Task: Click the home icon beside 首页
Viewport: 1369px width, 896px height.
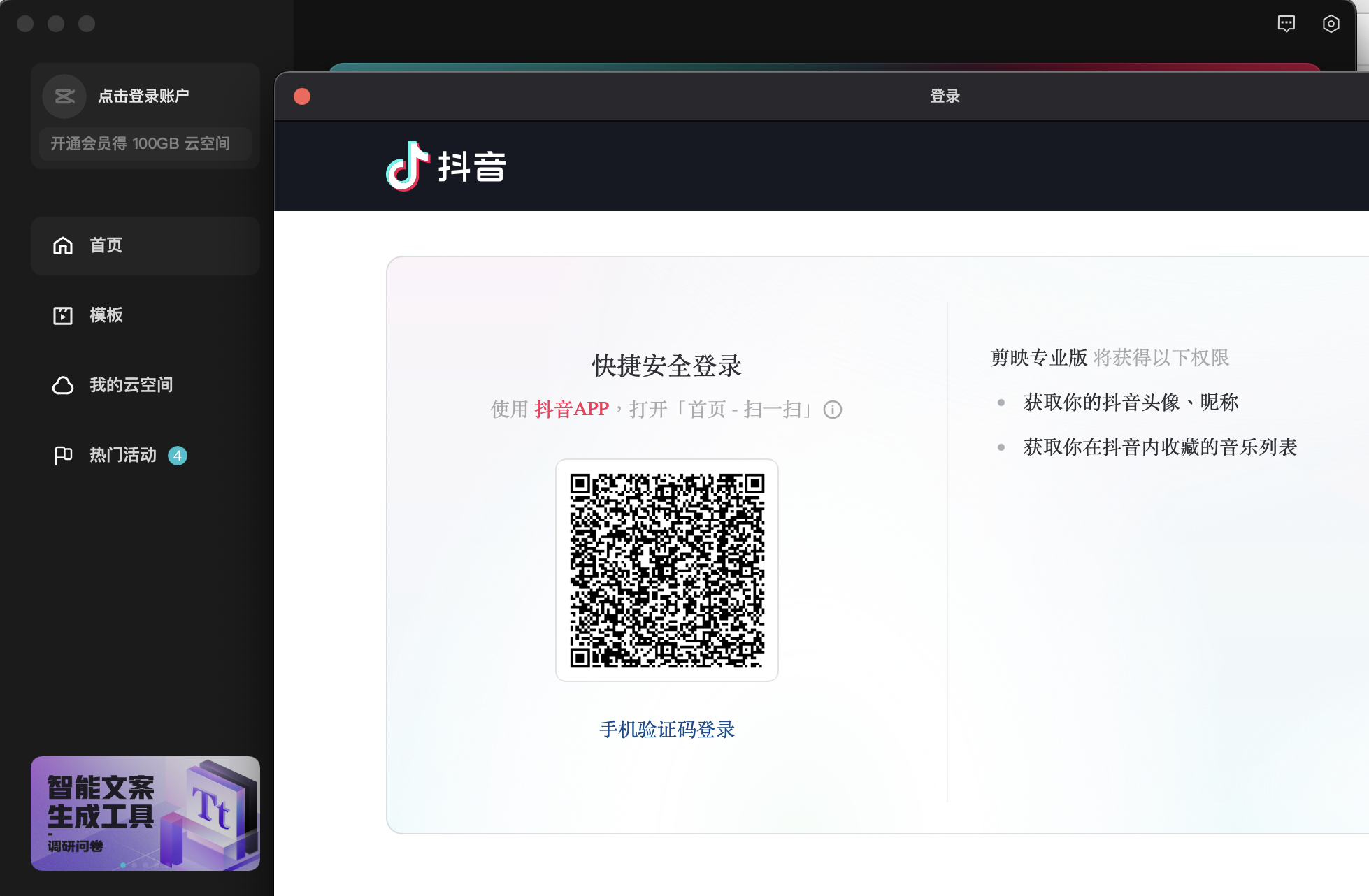Action: coord(63,245)
